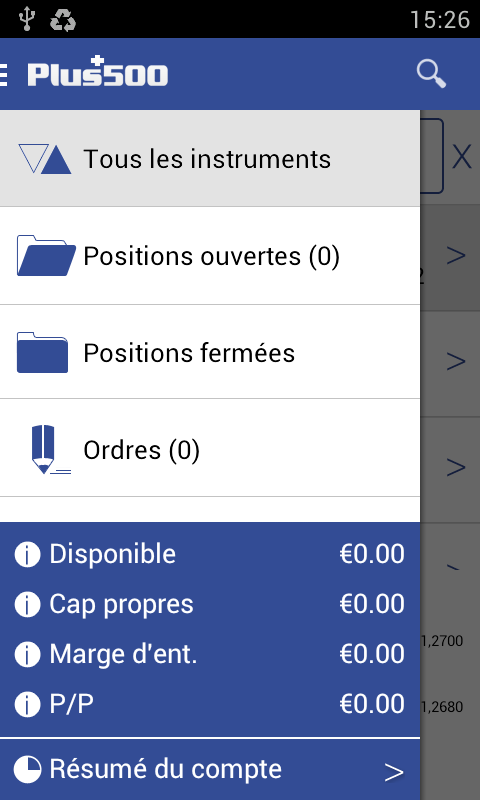Viewport: 480px width, 800px height.
Task: Tap the open folder icon
Action: pos(46,255)
